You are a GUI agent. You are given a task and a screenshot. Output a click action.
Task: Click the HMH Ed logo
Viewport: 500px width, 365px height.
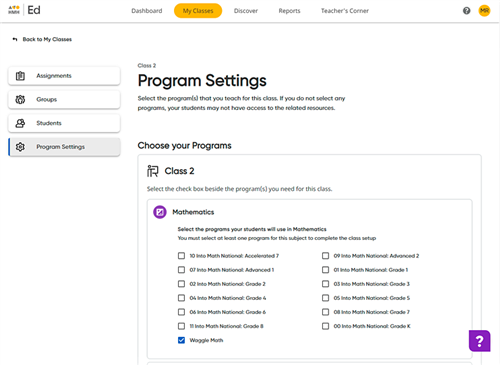[x=24, y=10]
